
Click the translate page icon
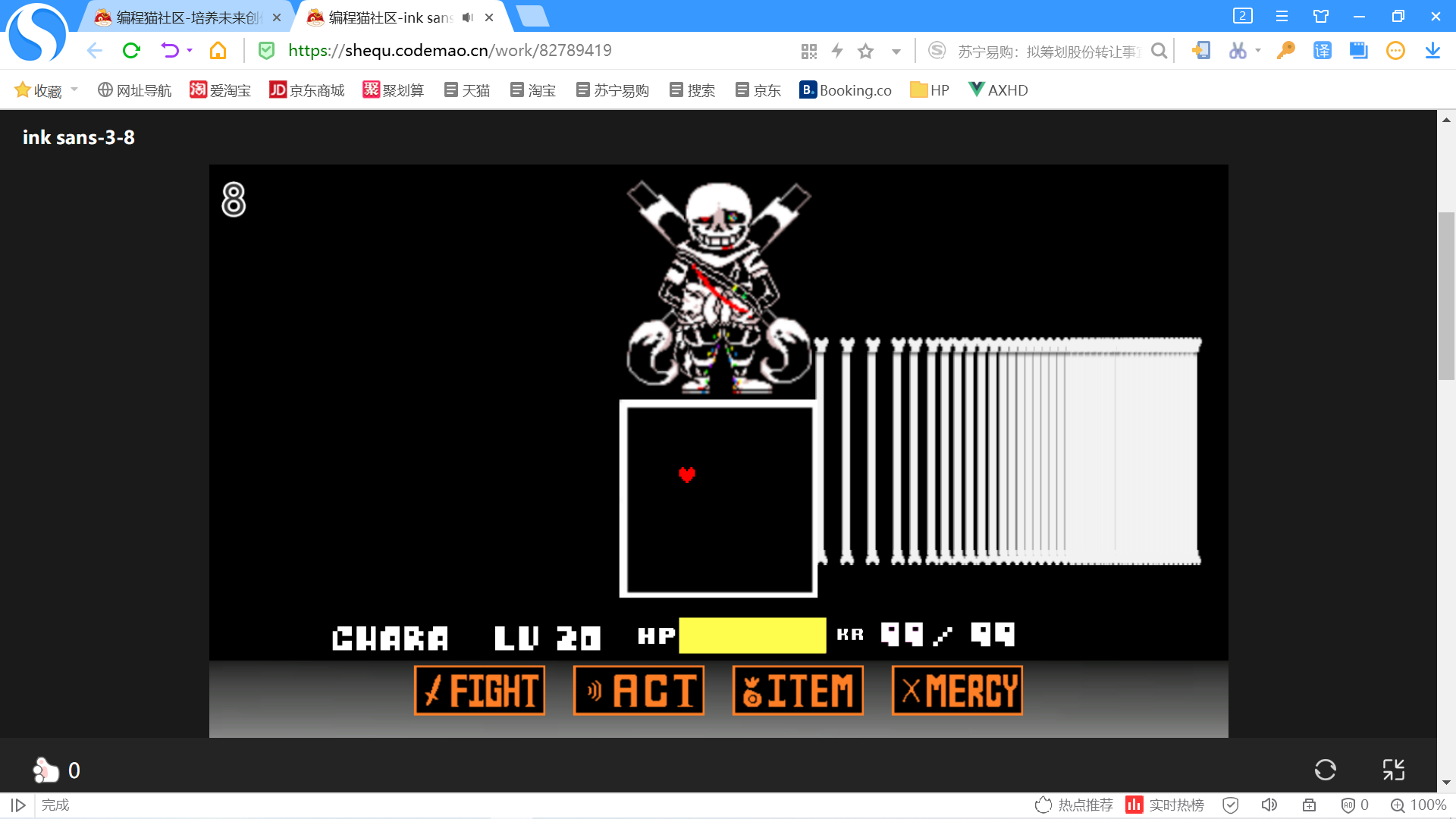tap(1323, 51)
